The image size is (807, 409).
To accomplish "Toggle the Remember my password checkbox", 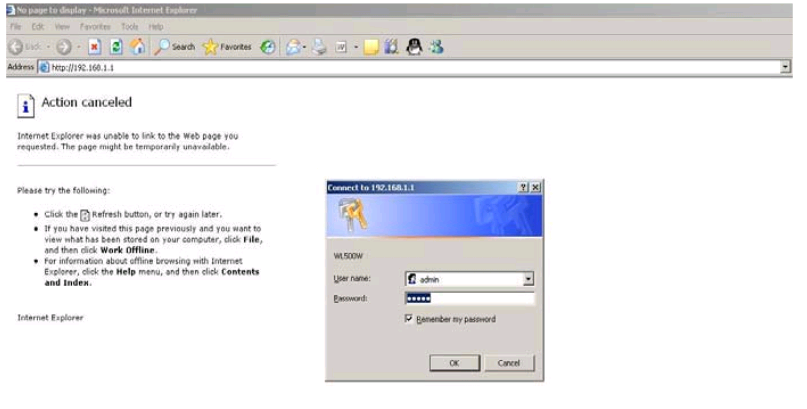I will (408, 319).
